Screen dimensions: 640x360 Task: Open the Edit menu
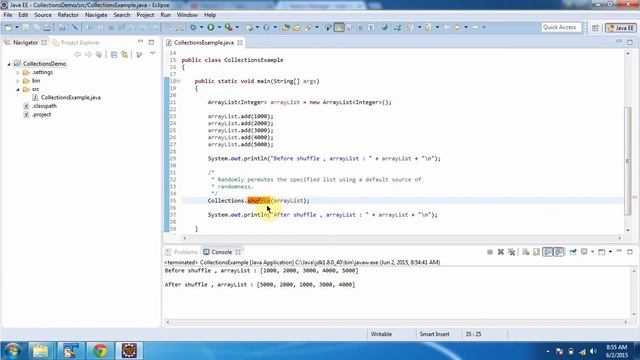click(x=23, y=15)
